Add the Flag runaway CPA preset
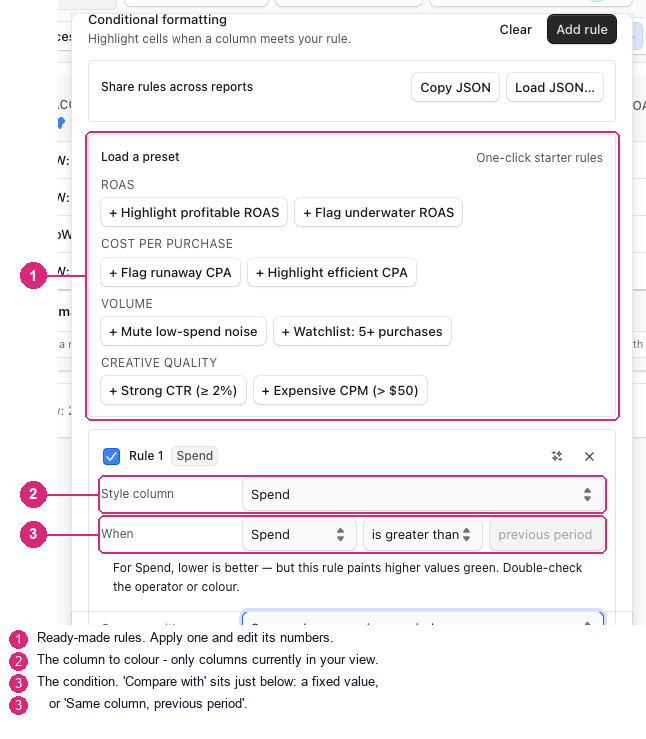Screen dimensions: 646x739 [x=171, y=272]
